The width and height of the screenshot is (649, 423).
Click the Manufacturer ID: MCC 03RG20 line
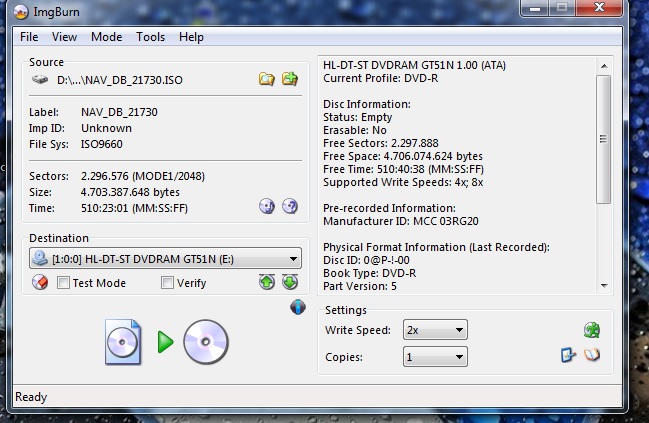(x=401, y=221)
